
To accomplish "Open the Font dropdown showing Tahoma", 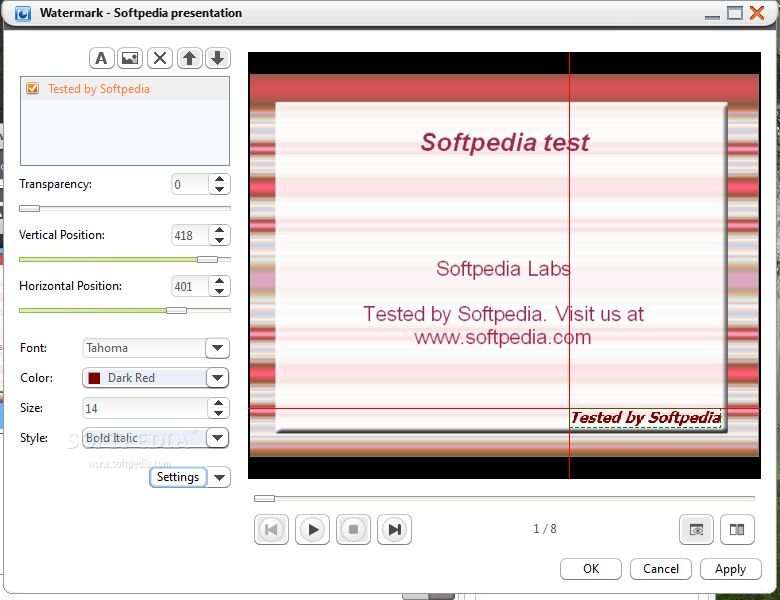I will (217, 348).
